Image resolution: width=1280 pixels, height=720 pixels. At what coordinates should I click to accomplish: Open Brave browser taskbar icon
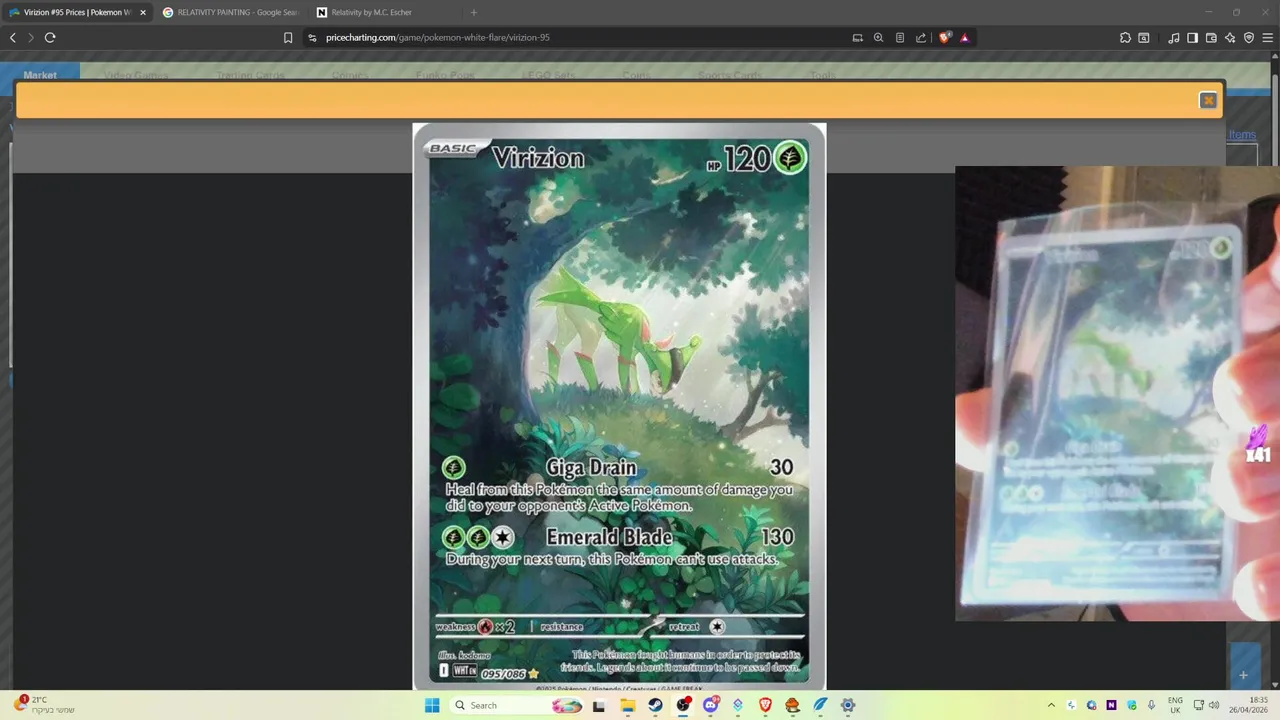pyautogui.click(x=765, y=705)
